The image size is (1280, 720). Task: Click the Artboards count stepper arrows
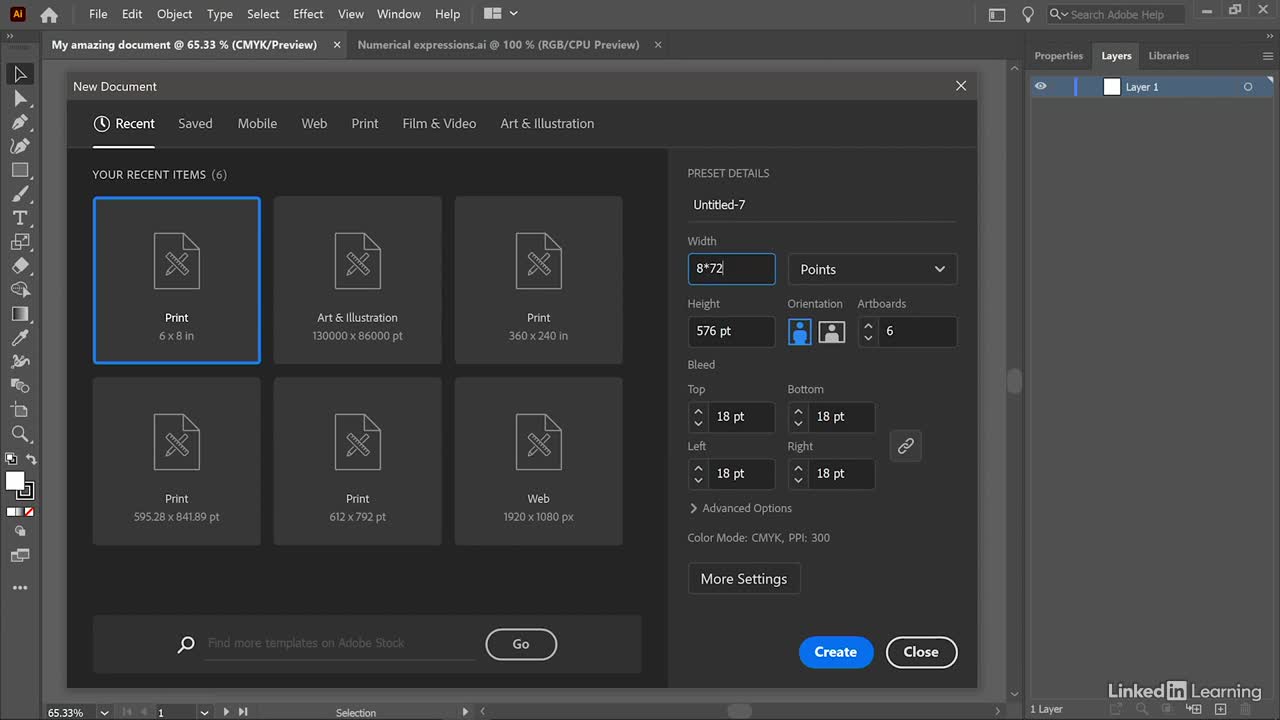[868, 332]
